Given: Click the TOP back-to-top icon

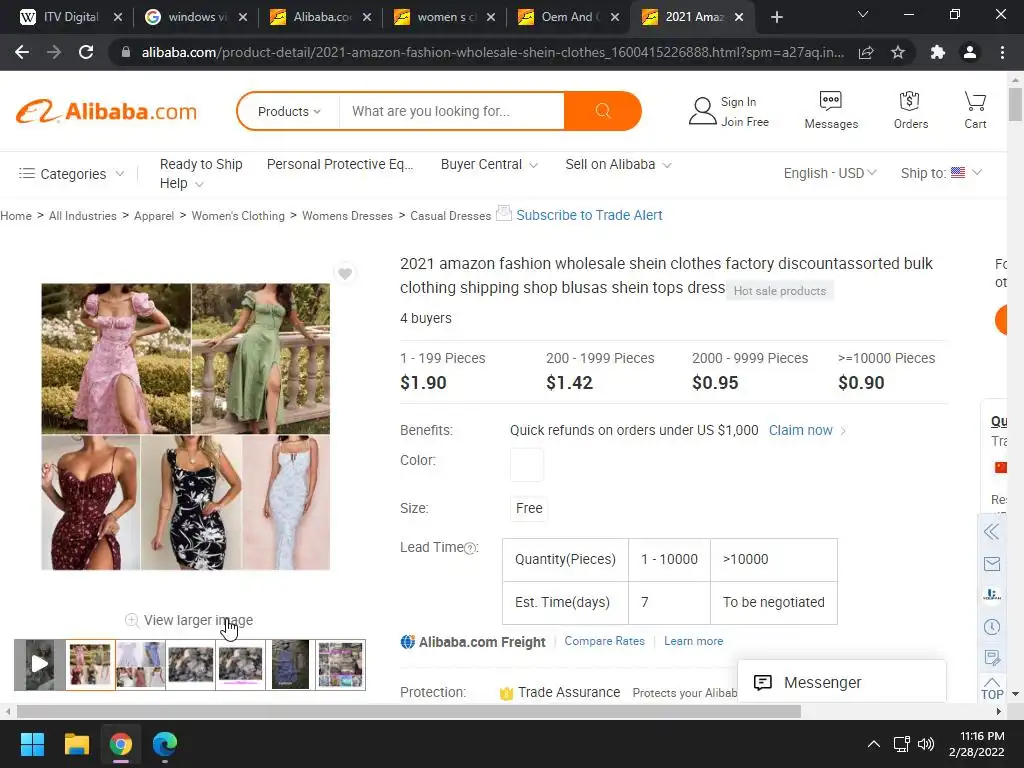Looking at the screenshot, I should [991, 689].
